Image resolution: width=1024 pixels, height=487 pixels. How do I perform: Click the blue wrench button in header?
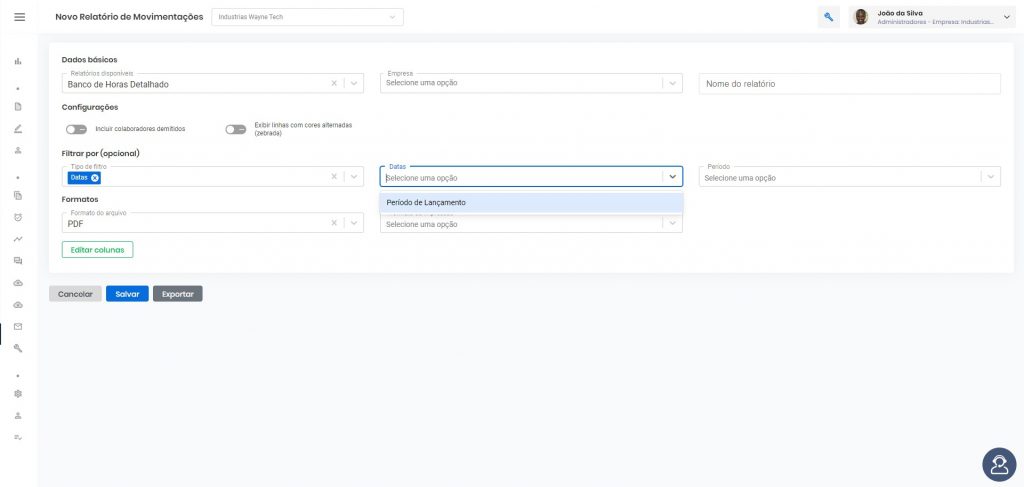coord(829,18)
